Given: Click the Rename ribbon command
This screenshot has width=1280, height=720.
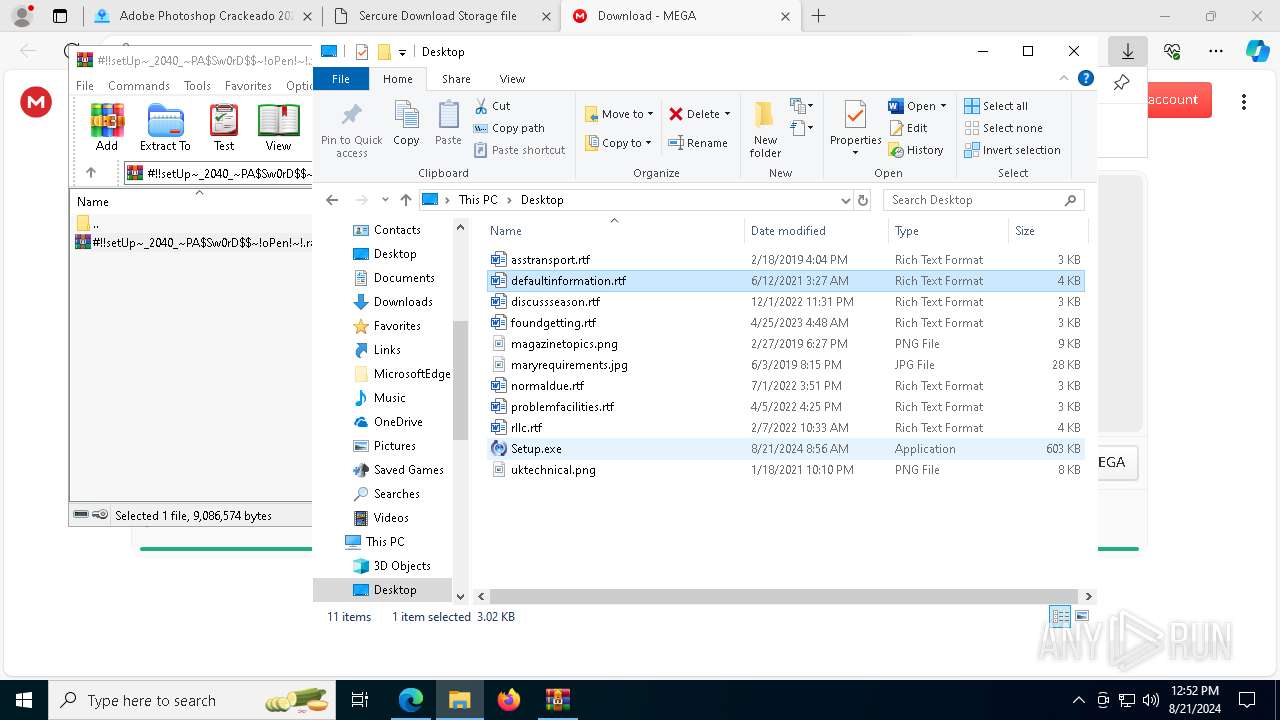Looking at the screenshot, I should (x=698, y=143).
